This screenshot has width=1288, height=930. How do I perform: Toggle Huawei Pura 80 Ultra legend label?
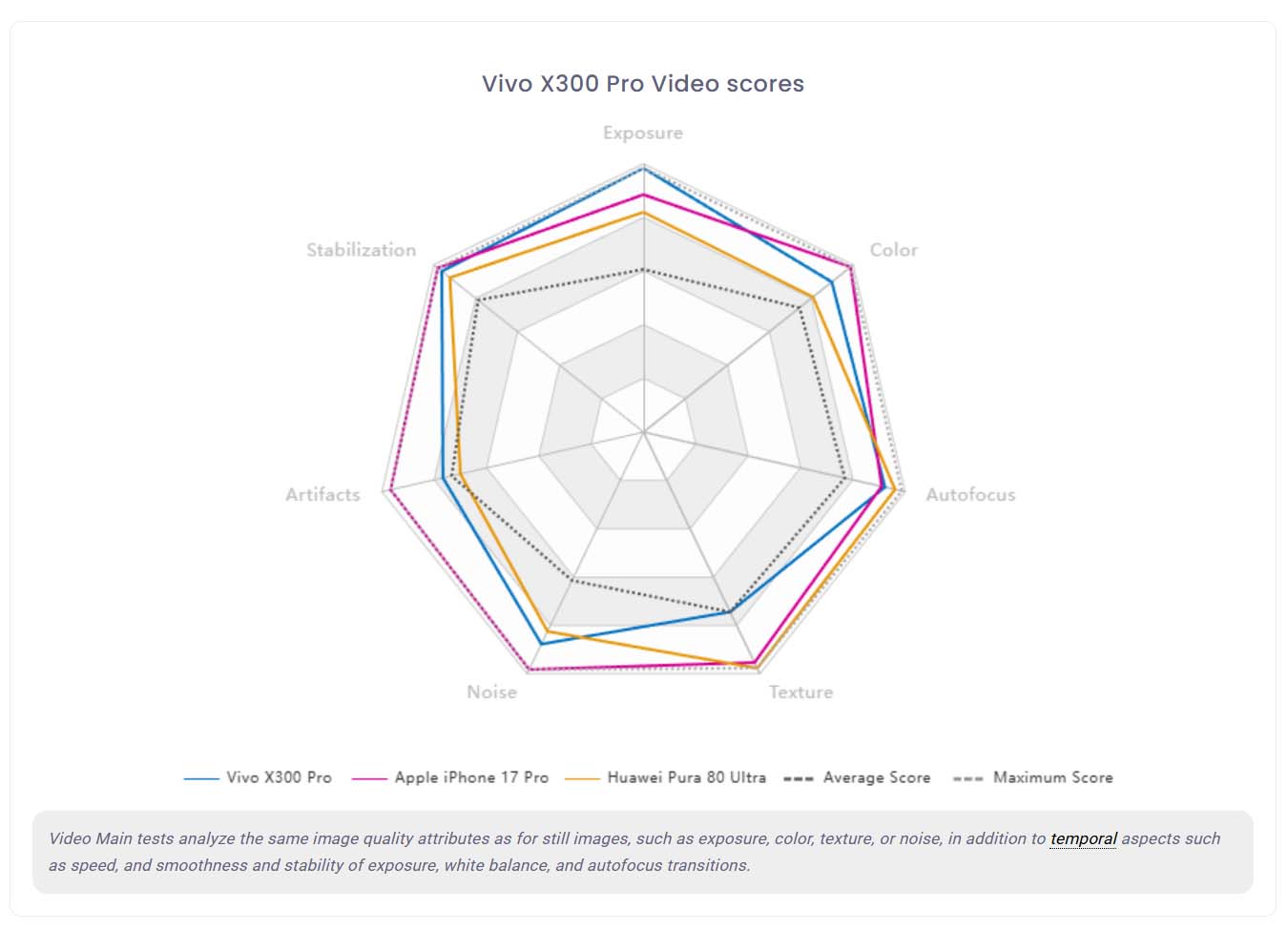tap(686, 777)
